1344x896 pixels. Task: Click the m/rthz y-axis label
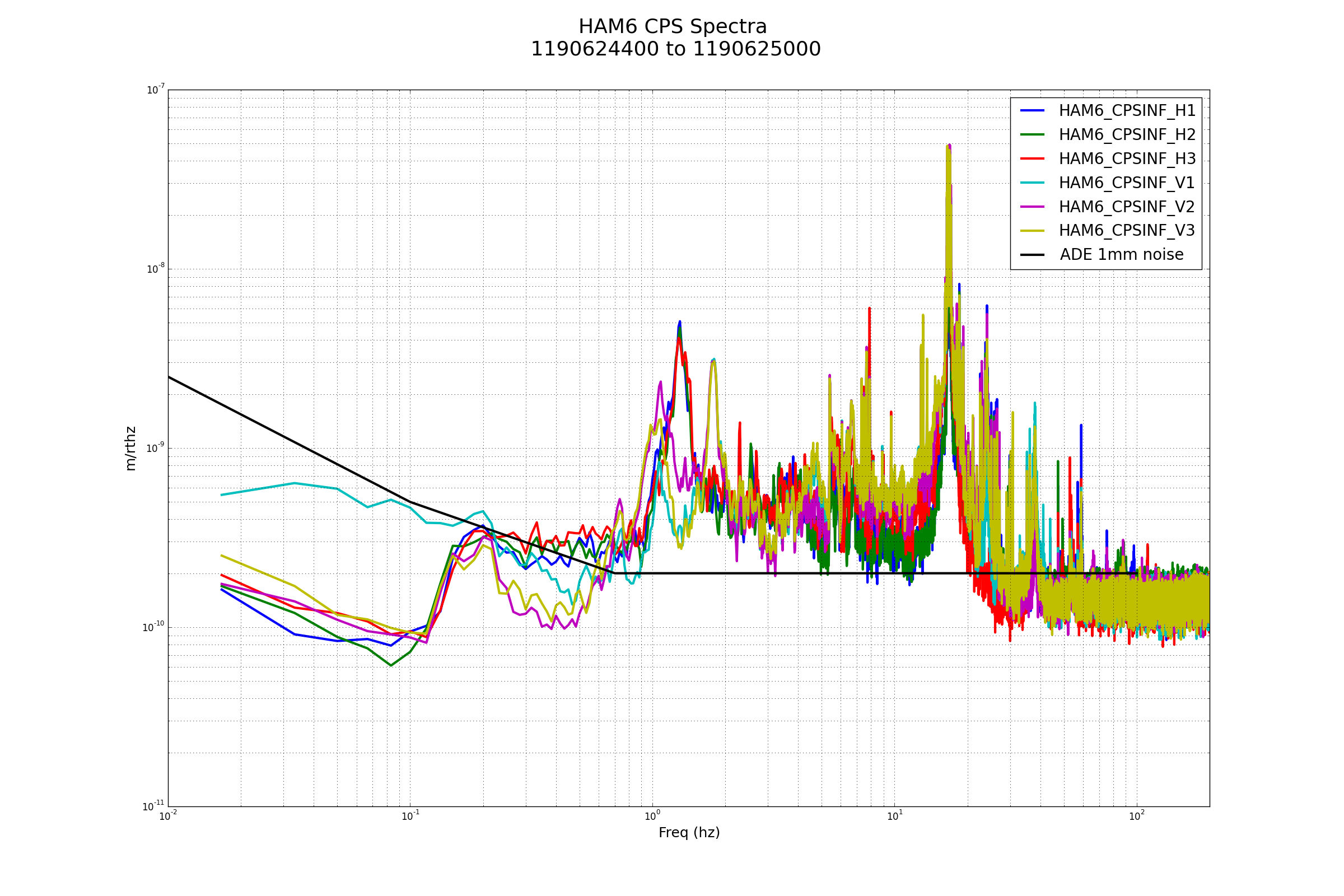click(x=130, y=449)
